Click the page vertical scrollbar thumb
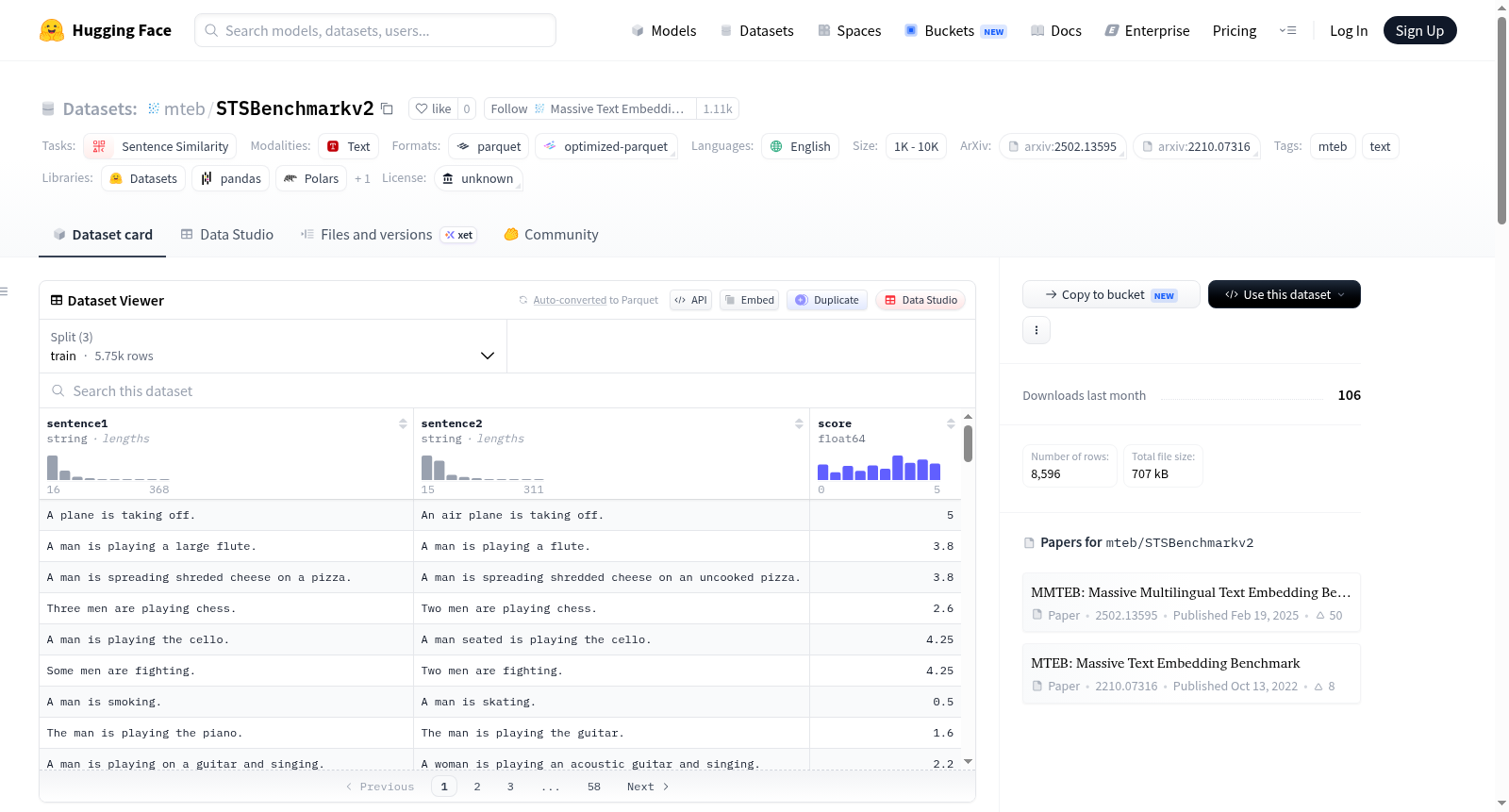 coord(1501,120)
